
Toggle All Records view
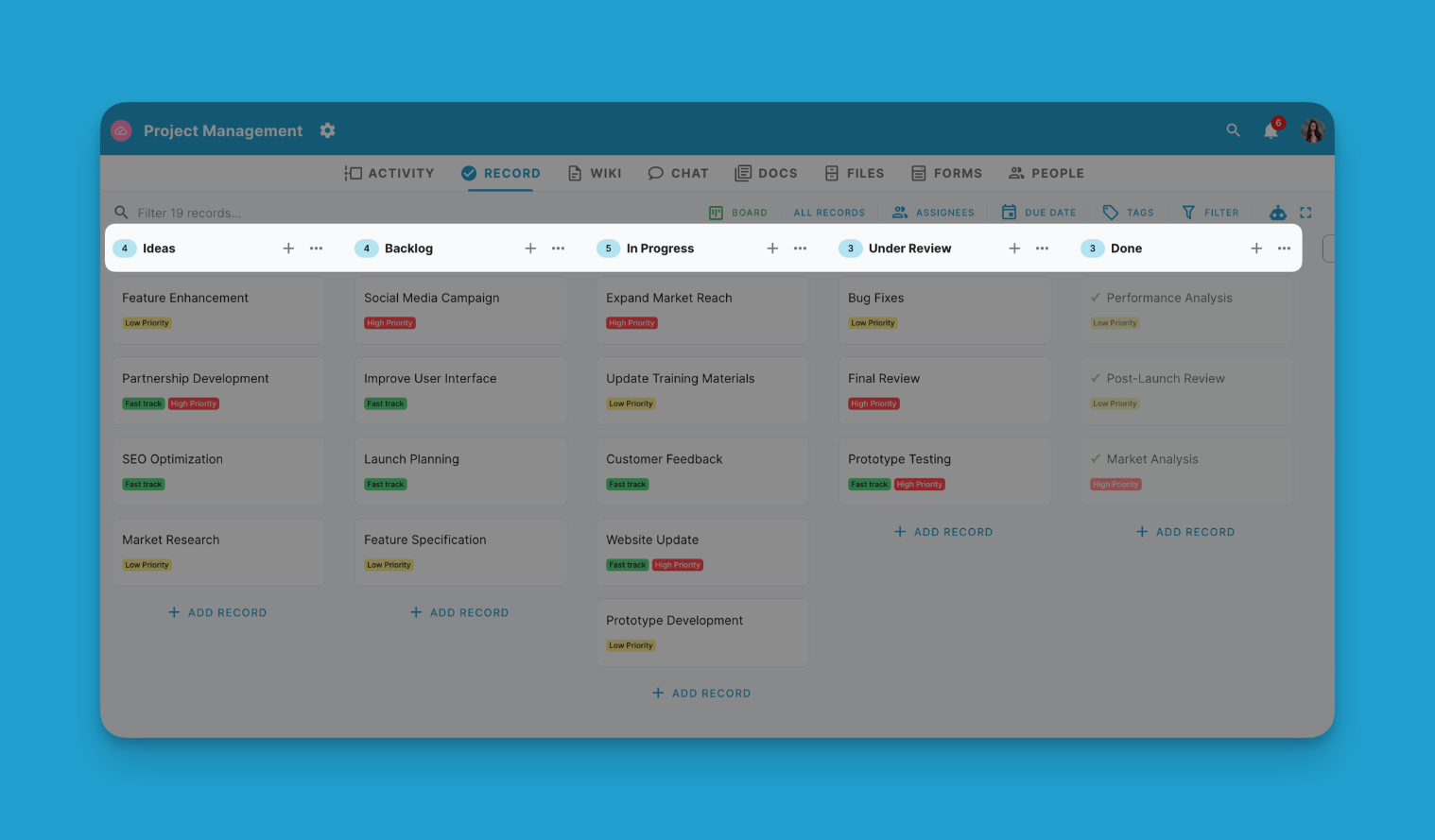[829, 212]
